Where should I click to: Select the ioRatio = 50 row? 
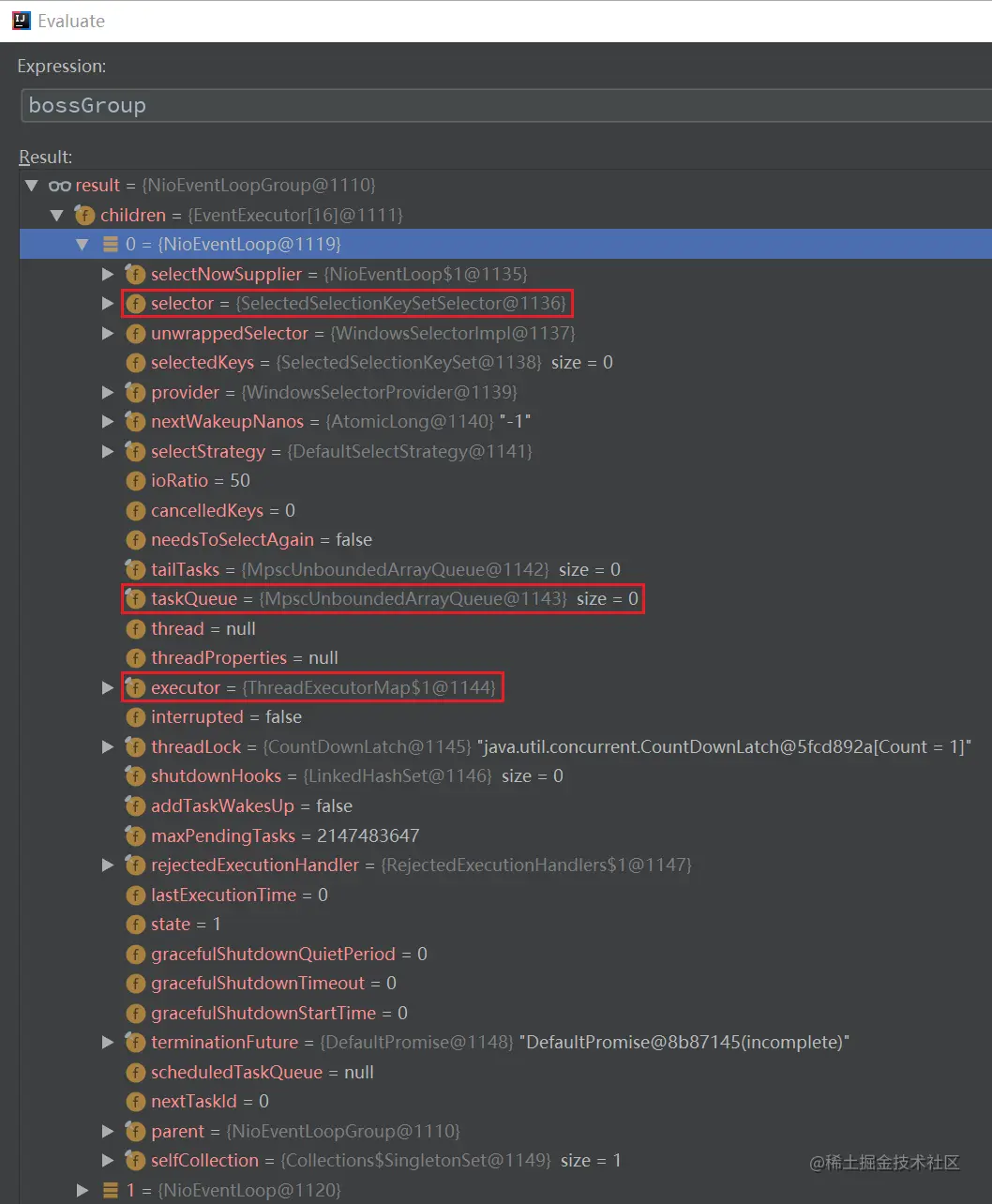(506, 481)
